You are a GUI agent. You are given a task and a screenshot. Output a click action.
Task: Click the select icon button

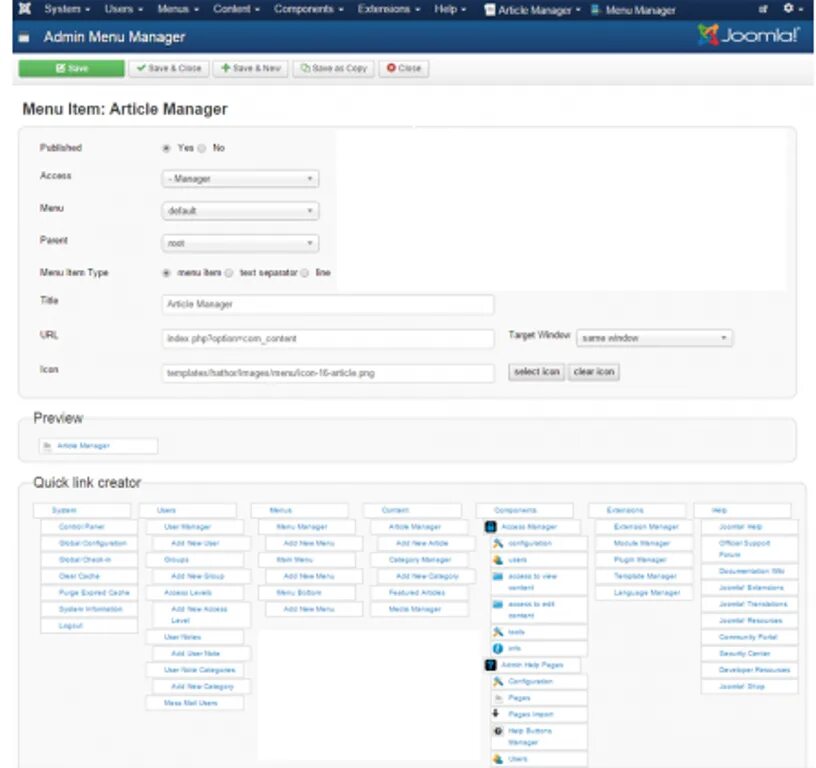537,372
